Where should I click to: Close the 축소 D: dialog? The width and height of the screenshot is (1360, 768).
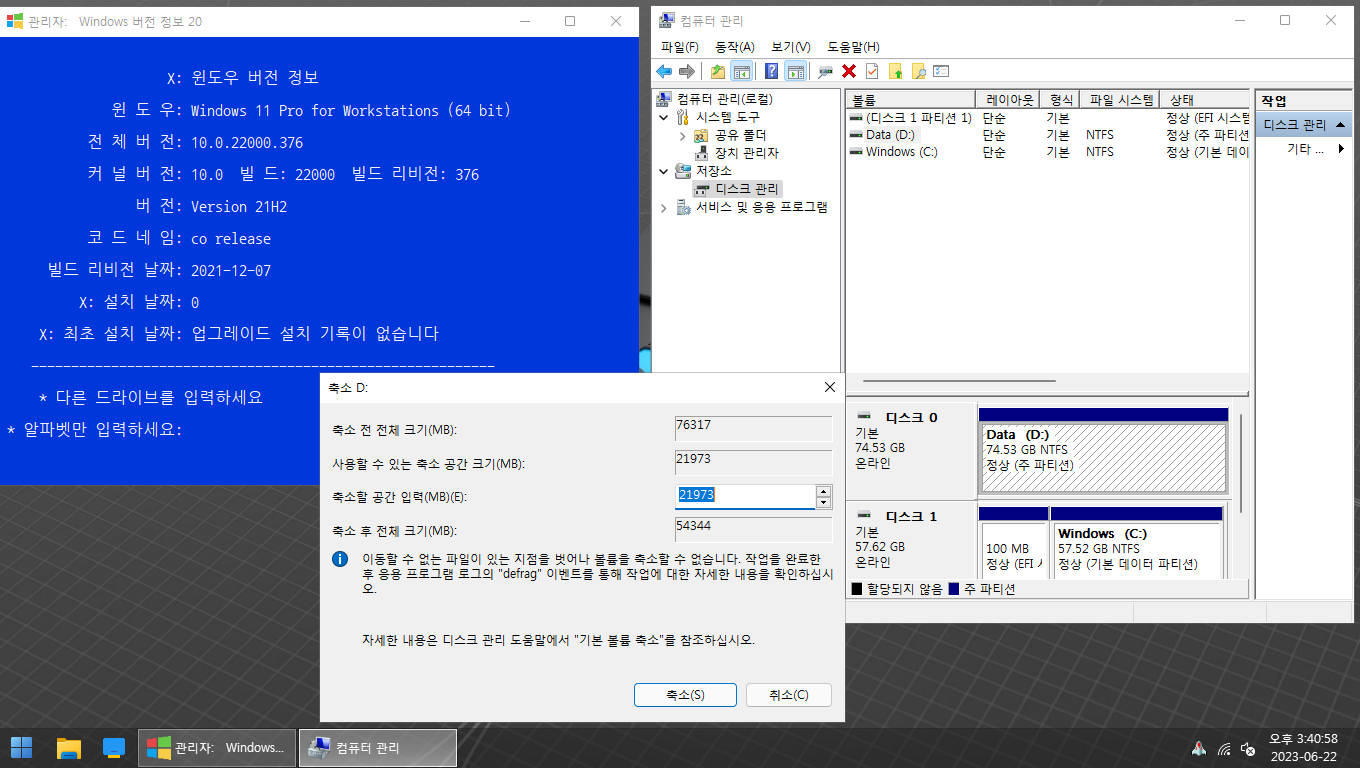coord(829,387)
